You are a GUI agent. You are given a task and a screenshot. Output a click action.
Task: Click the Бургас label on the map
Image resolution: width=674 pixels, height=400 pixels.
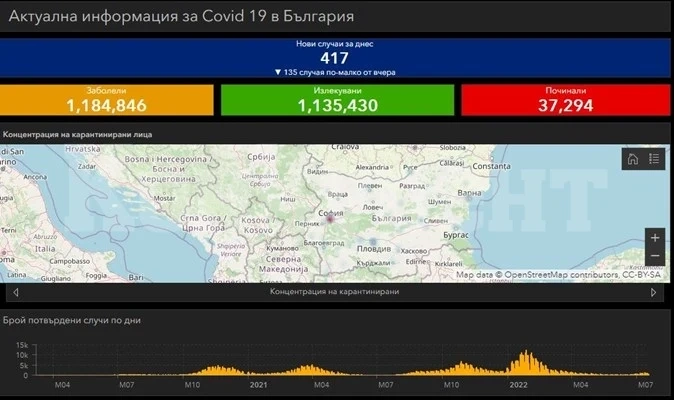point(456,235)
